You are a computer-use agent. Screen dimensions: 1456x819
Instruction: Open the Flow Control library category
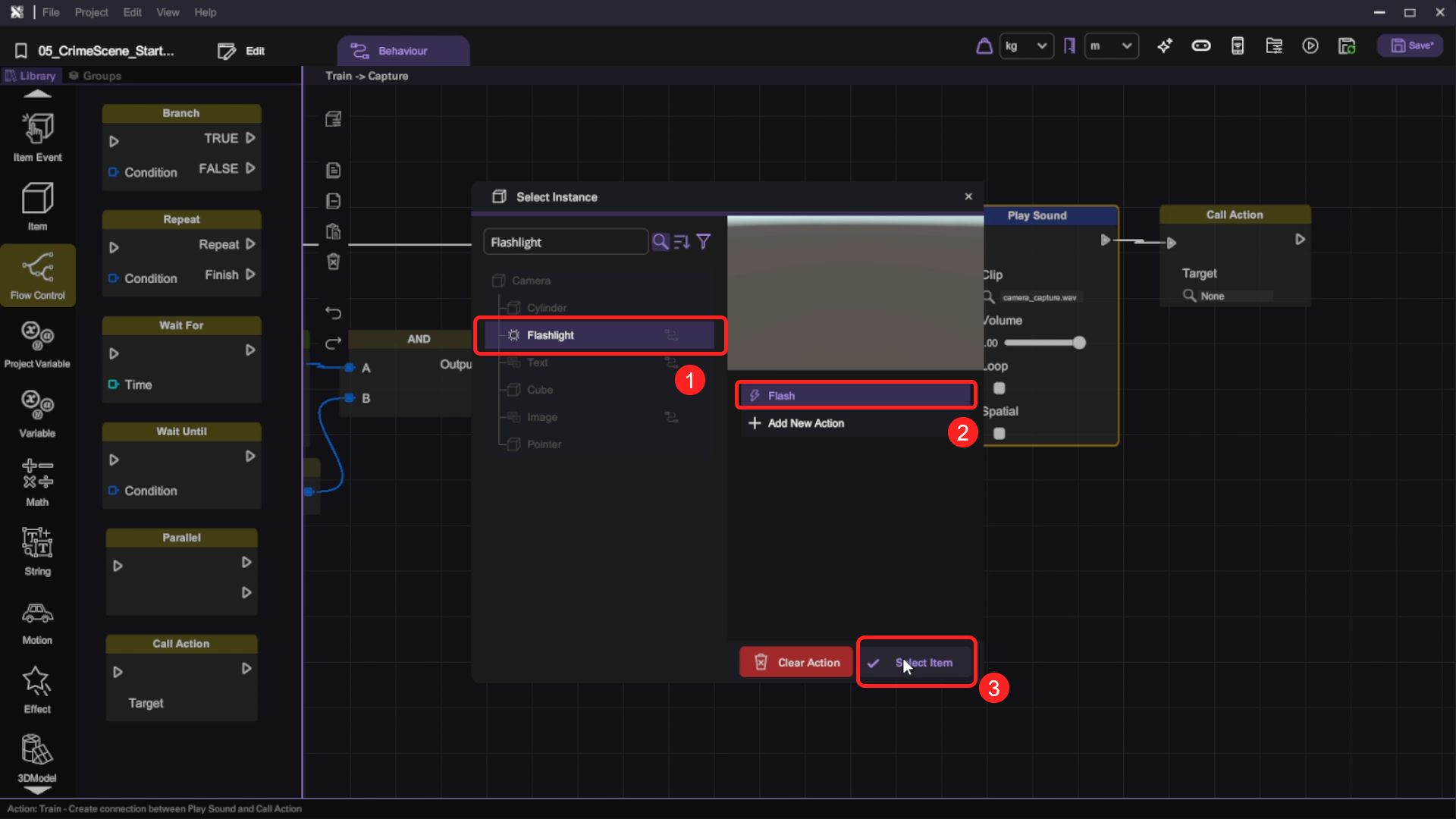37,275
